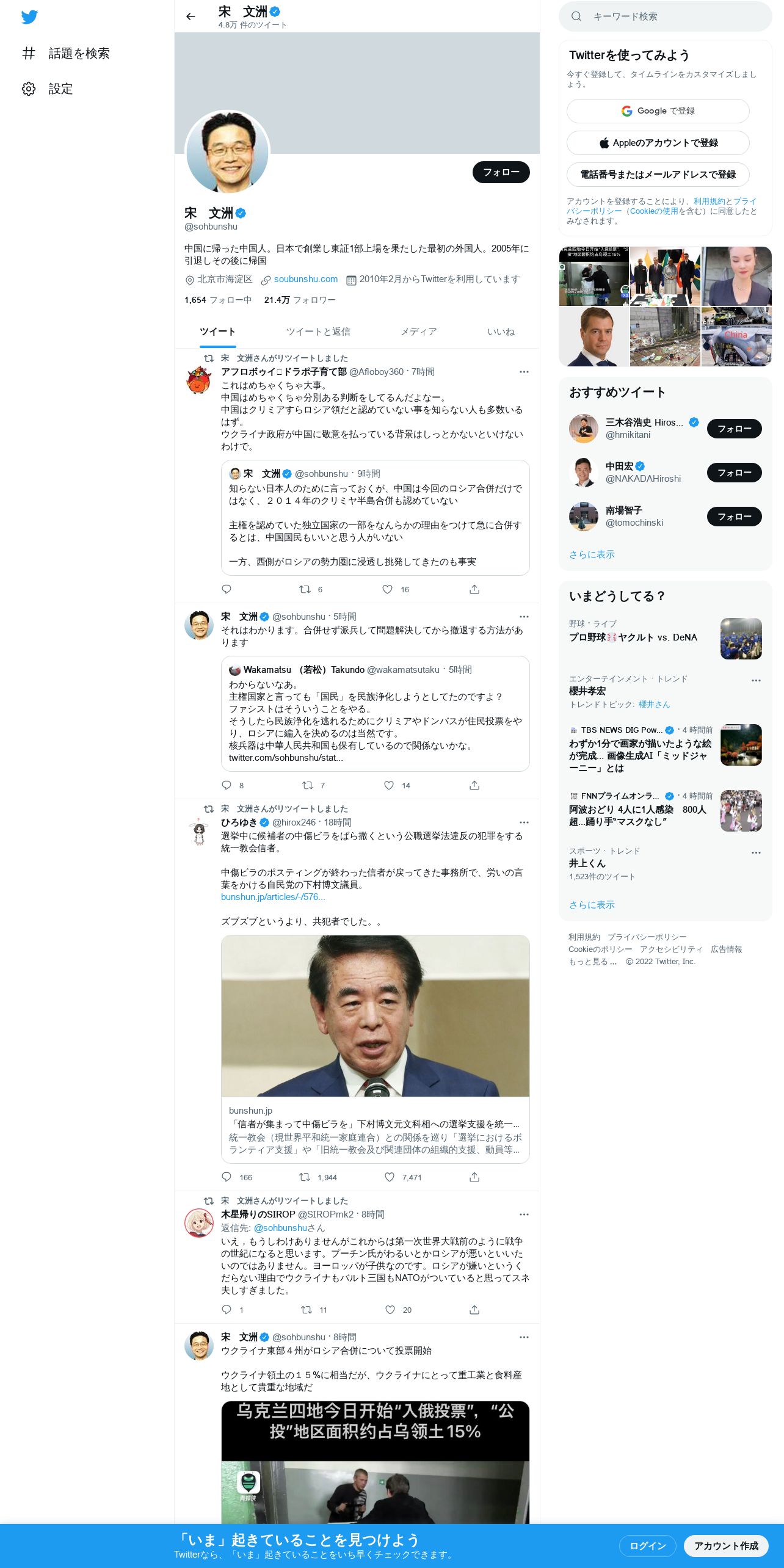Viewport: 784px width, 1568px height.
Task: Follow 宋文洲 with the フォロー button
Action: point(501,172)
